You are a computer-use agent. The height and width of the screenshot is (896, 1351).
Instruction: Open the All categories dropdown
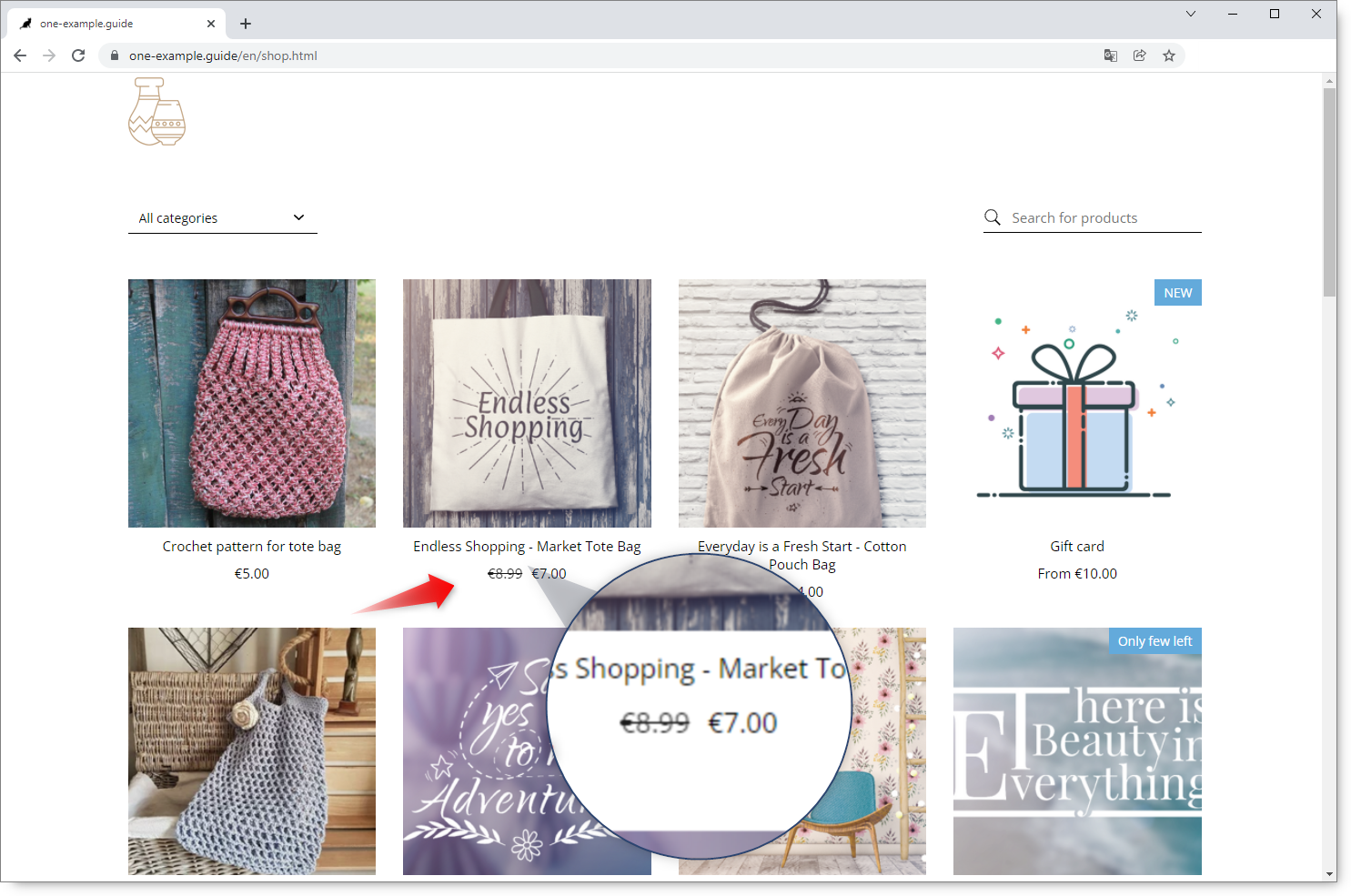(222, 218)
